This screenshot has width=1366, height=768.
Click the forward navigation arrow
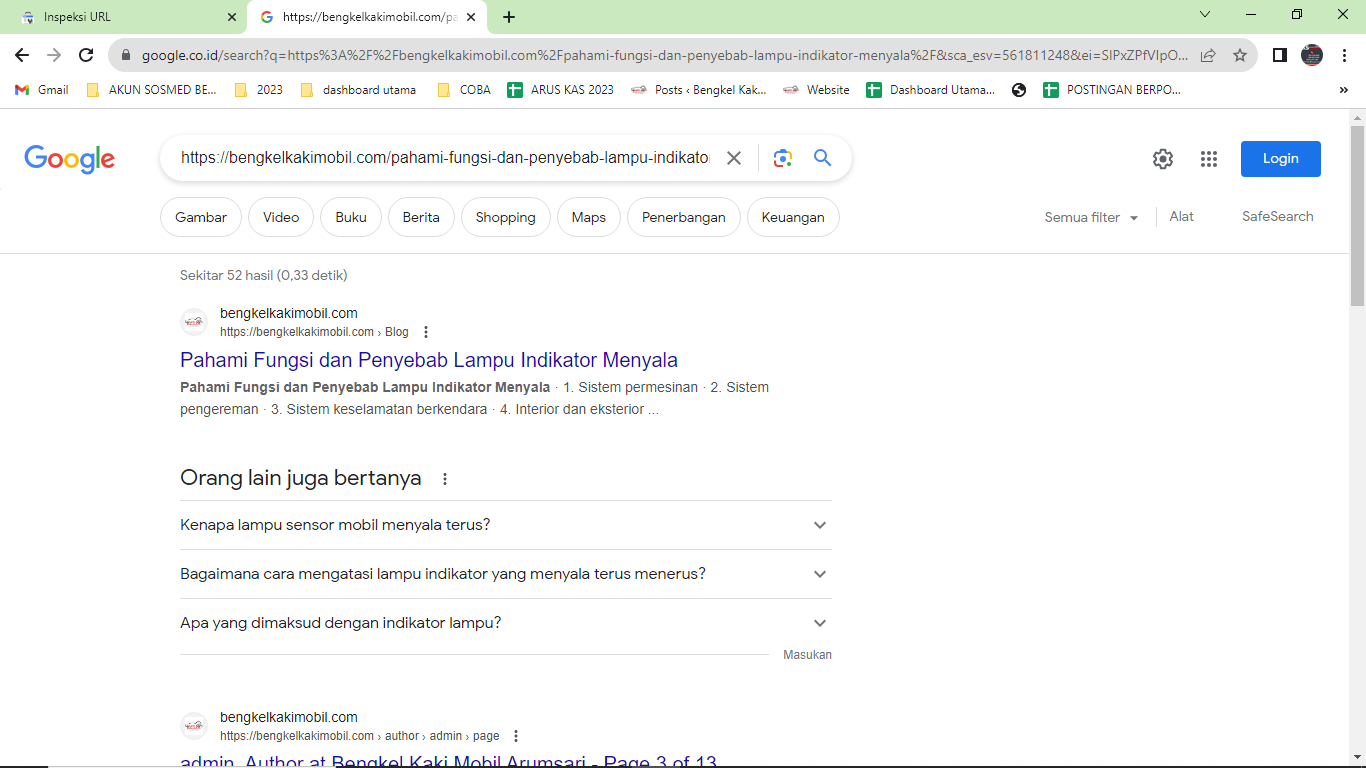pos(54,55)
